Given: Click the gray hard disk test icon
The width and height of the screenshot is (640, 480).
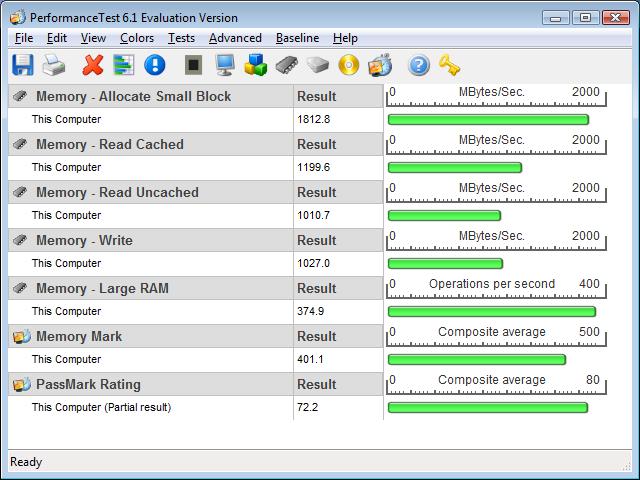Looking at the screenshot, I should point(318,65).
